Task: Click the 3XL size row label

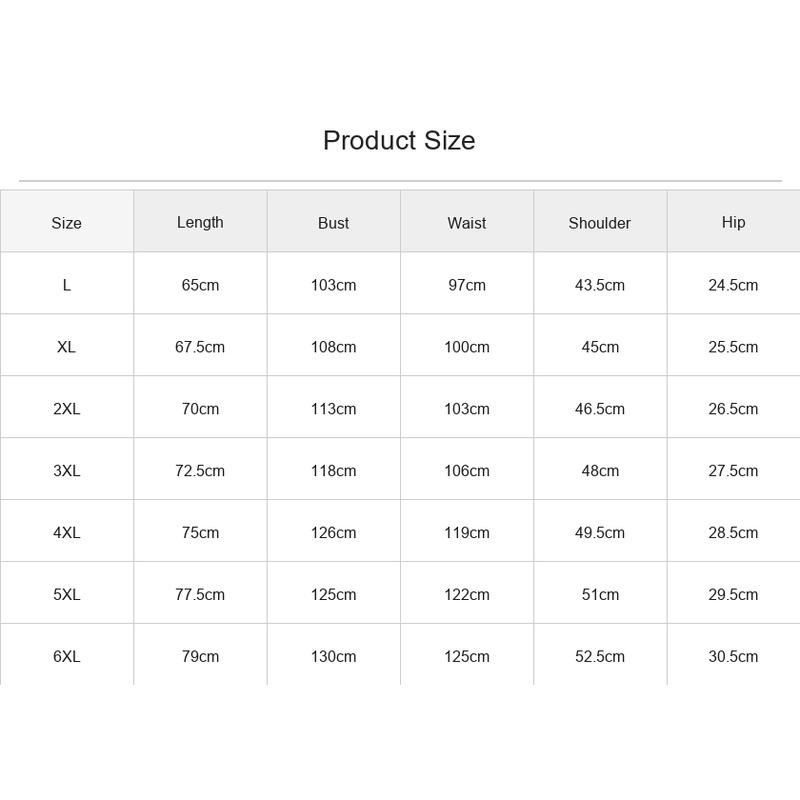Action: point(66,470)
